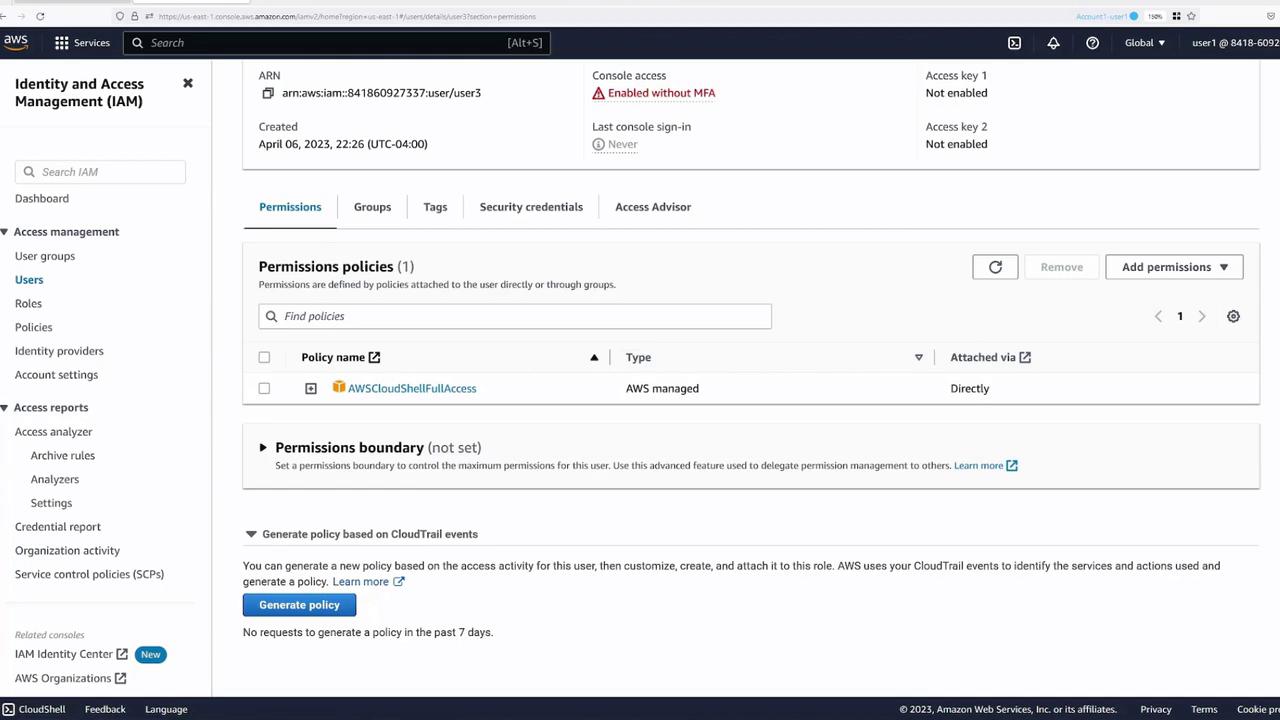Select all policies with the header checkbox
This screenshot has width=1280, height=720.
pyautogui.click(x=264, y=357)
